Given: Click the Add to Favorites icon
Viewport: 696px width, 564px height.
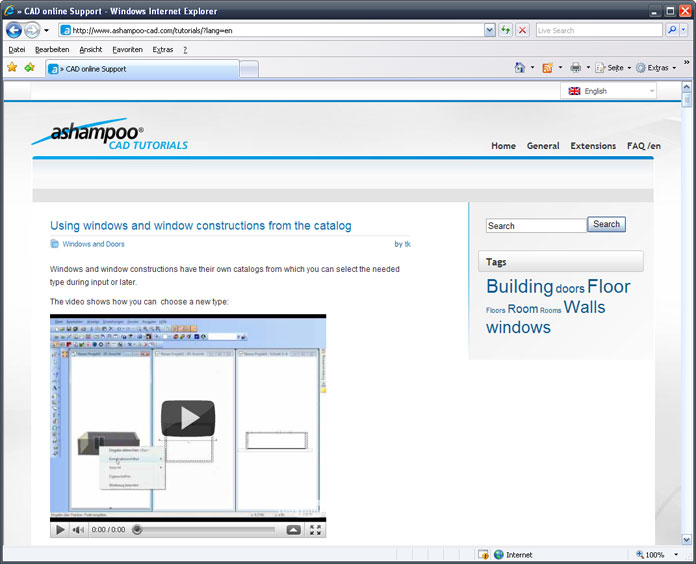Looking at the screenshot, I should [30, 67].
